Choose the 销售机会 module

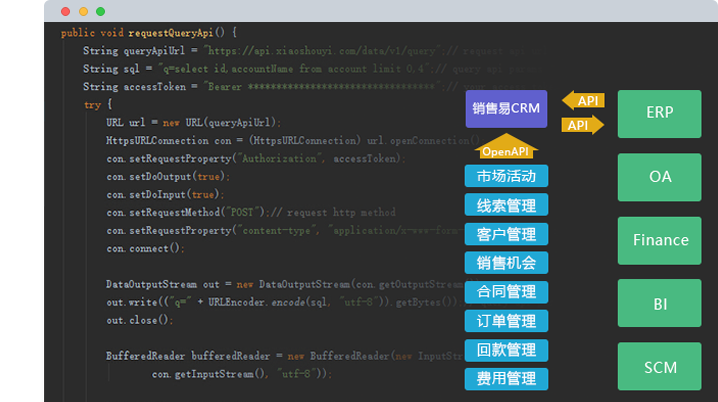tap(506, 263)
